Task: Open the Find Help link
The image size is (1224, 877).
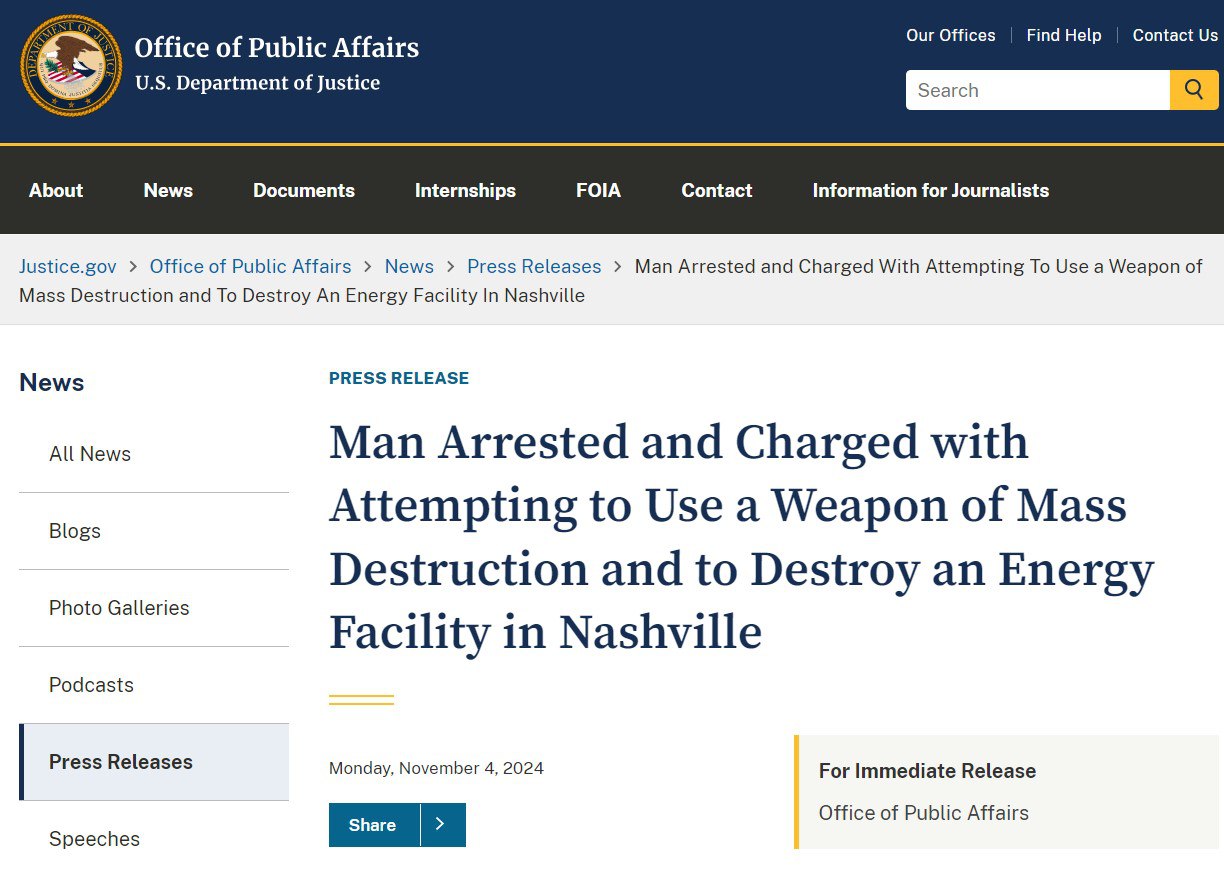Action: click(1063, 35)
